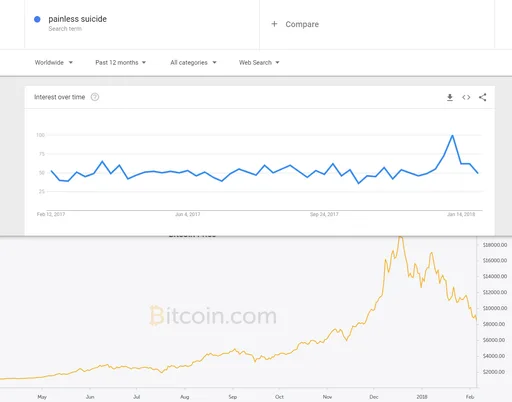Click the plus icon beside Compare
Image resolution: width=512 pixels, height=402 pixels.
point(274,24)
